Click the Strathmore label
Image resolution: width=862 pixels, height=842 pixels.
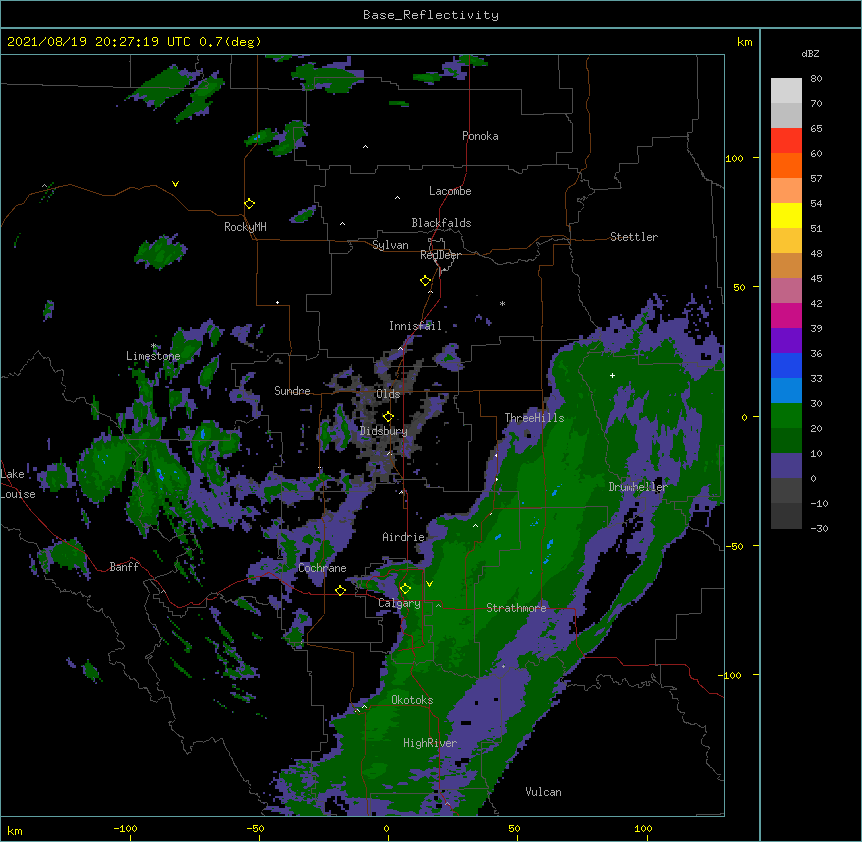coord(516,608)
